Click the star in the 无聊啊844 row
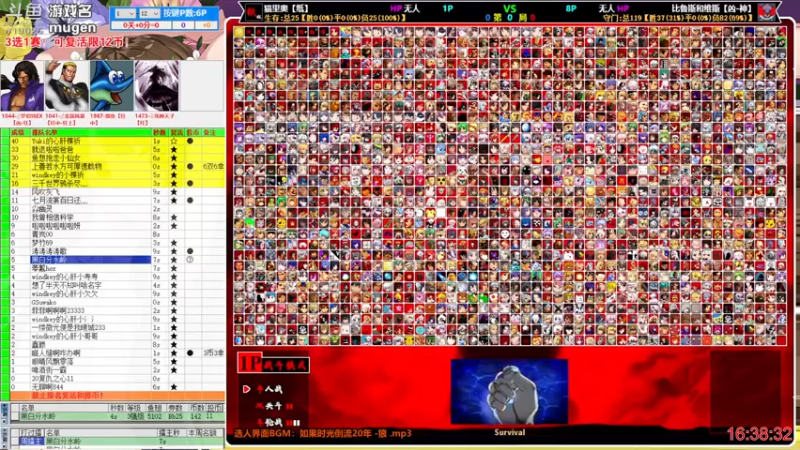Viewport: 800px width, 450px height. (x=174, y=387)
